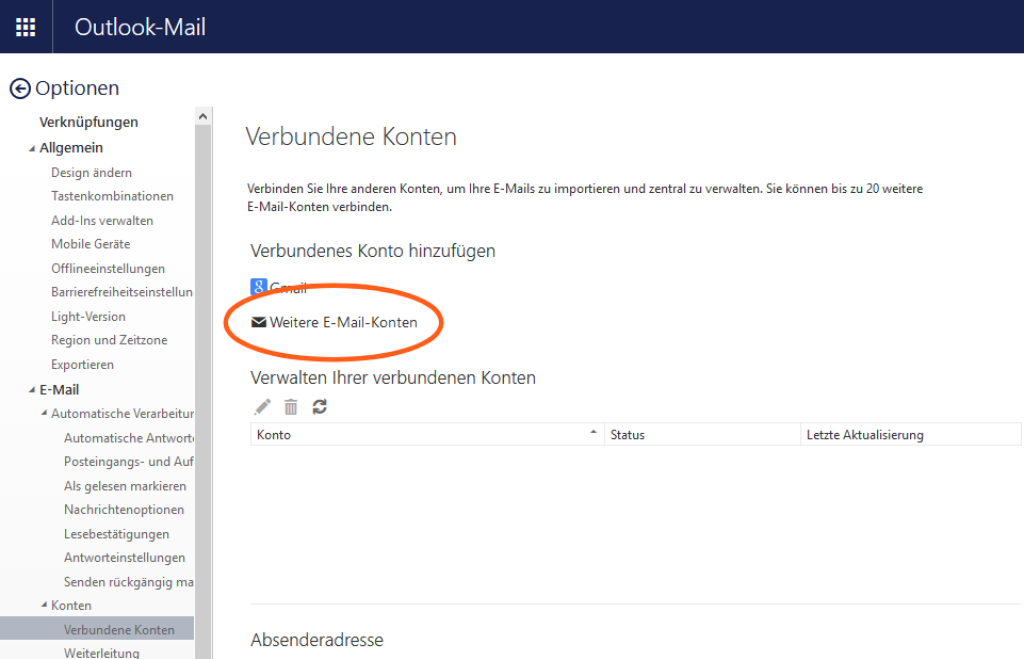Click the sidebar scrollbar up arrow
This screenshot has width=1024, height=659.
(203, 116)
